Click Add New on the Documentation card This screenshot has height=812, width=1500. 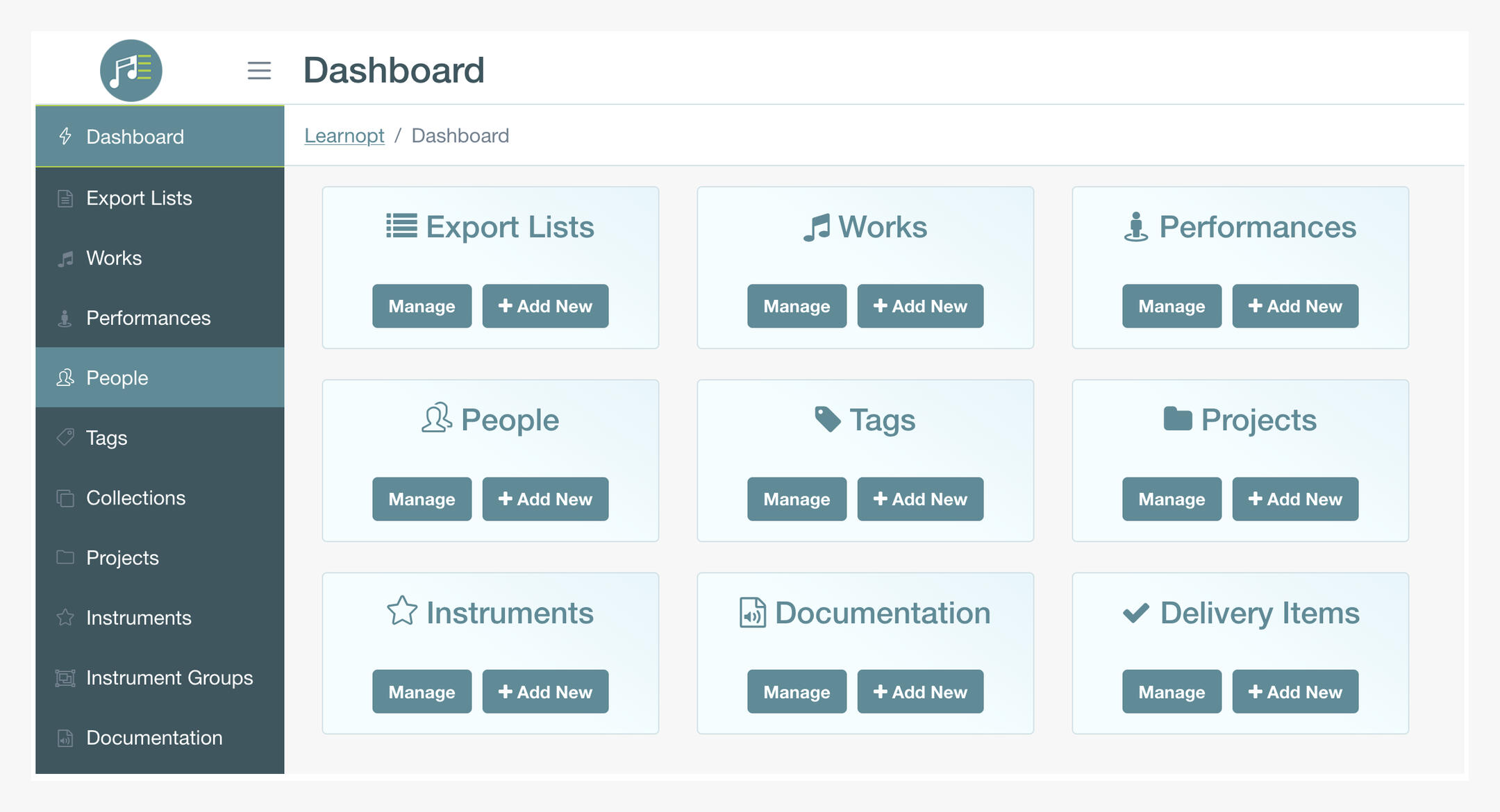(920, 691)
